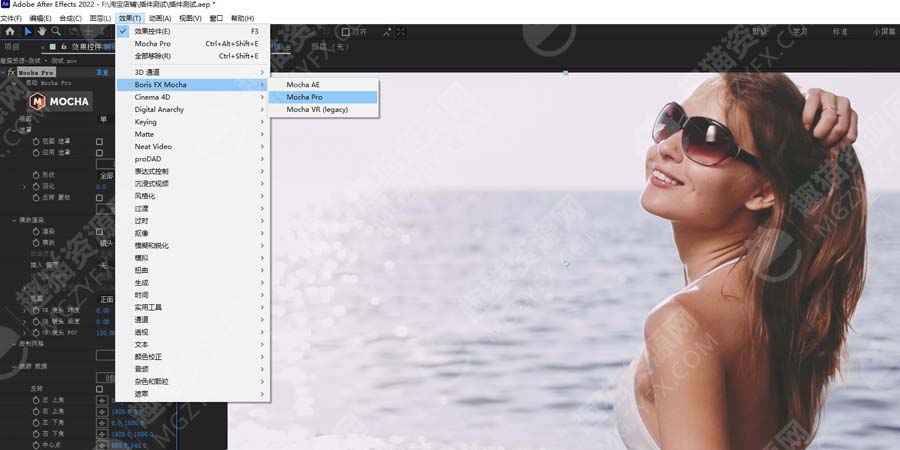Click crosshair point picker for 左 下角
This screenshot has width=900, height=450.
pyautogui.click(x=102, y=422)
